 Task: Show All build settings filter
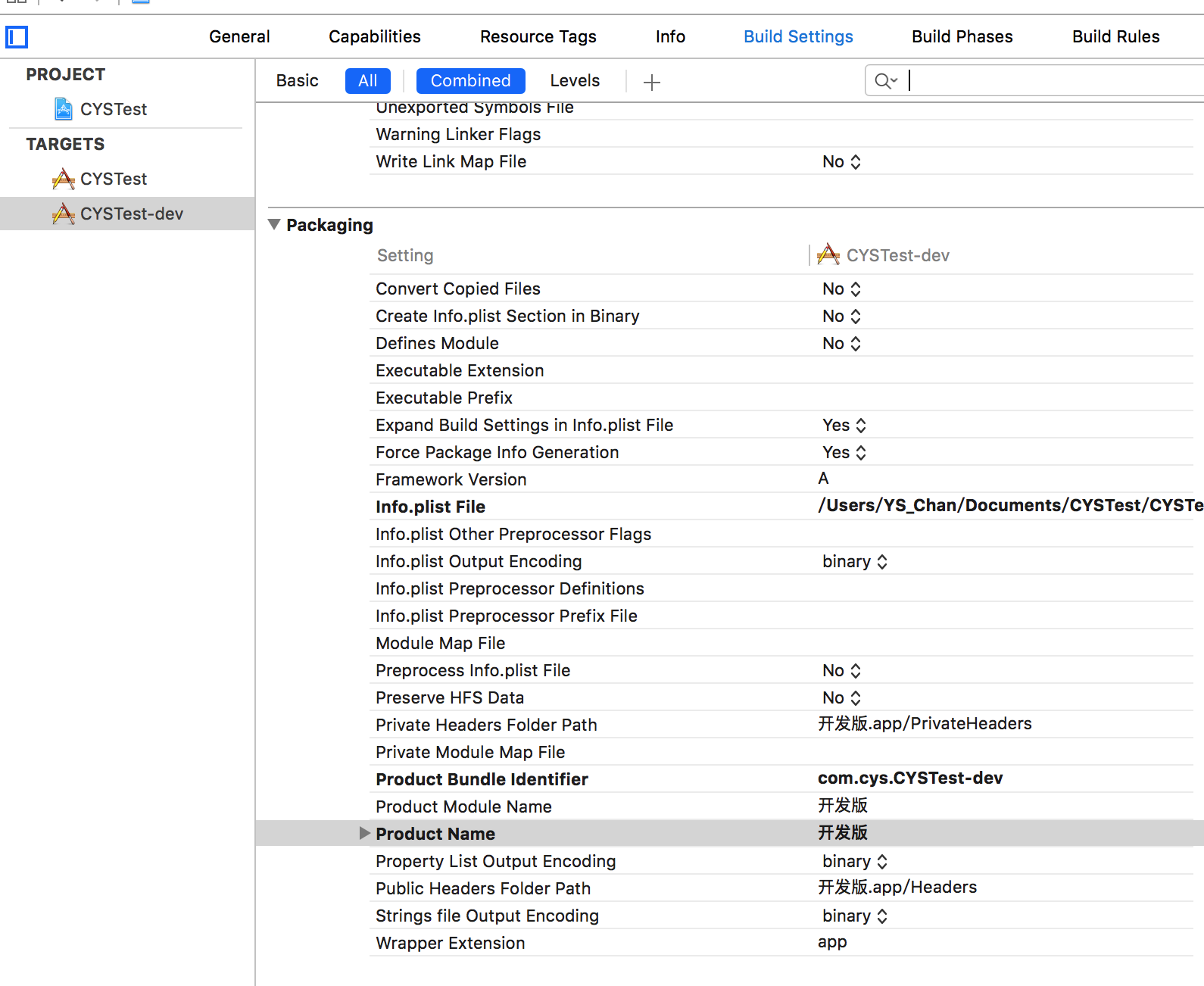click(368, 81)
